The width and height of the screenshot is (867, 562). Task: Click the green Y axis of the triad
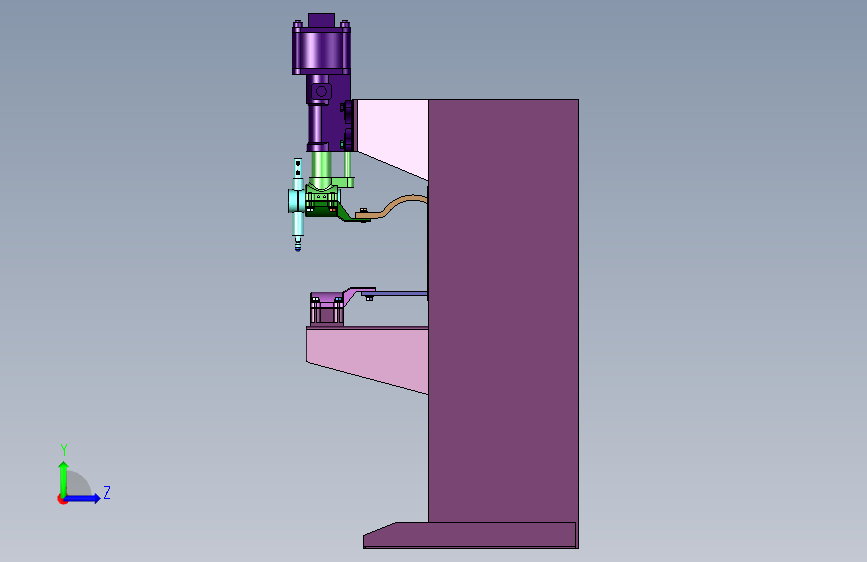point(64,478)
